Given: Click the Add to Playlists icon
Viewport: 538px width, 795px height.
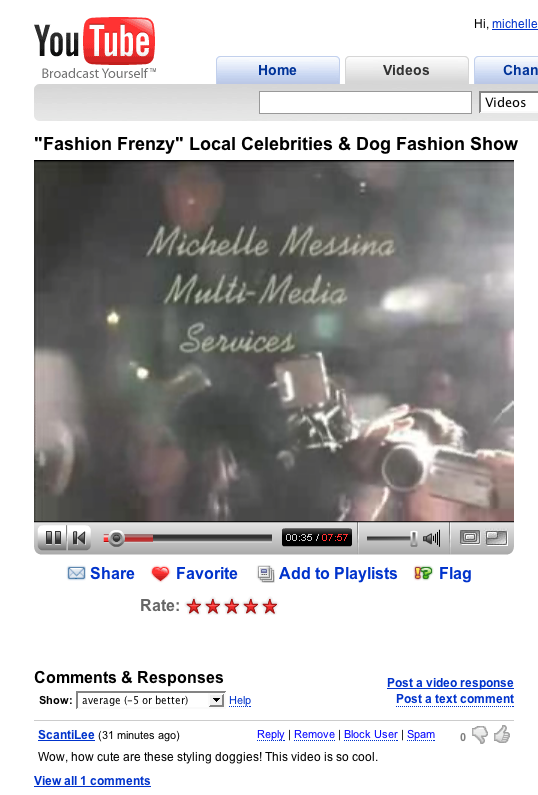Looking at the screenshot, I should pyautogui.click(x=266, y=574).
